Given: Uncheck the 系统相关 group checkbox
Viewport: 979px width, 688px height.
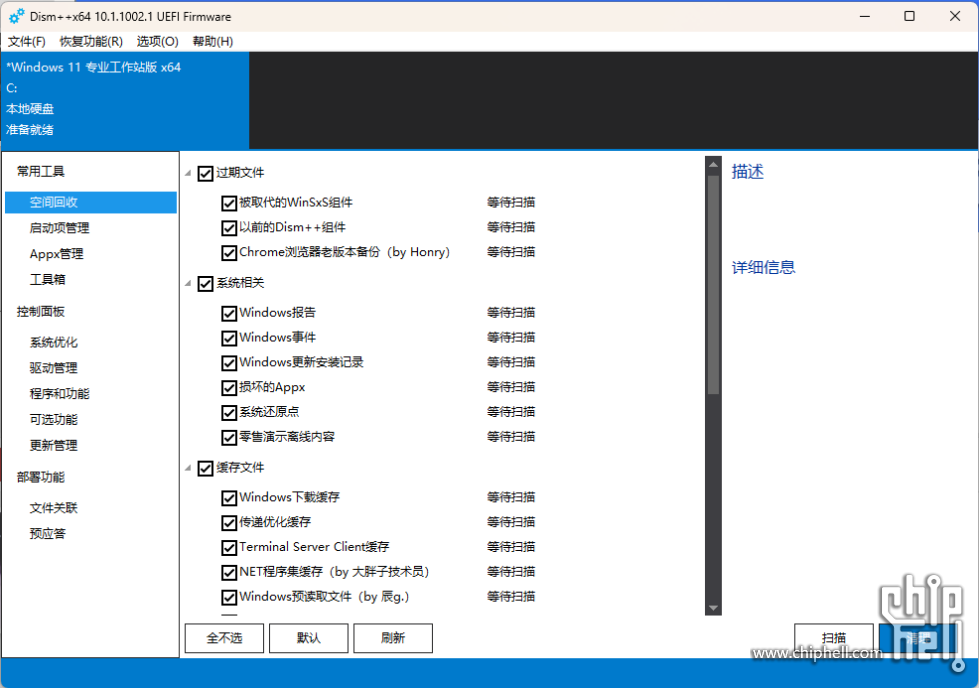Looking at the screenshot, I should click(x=205, y=283).
